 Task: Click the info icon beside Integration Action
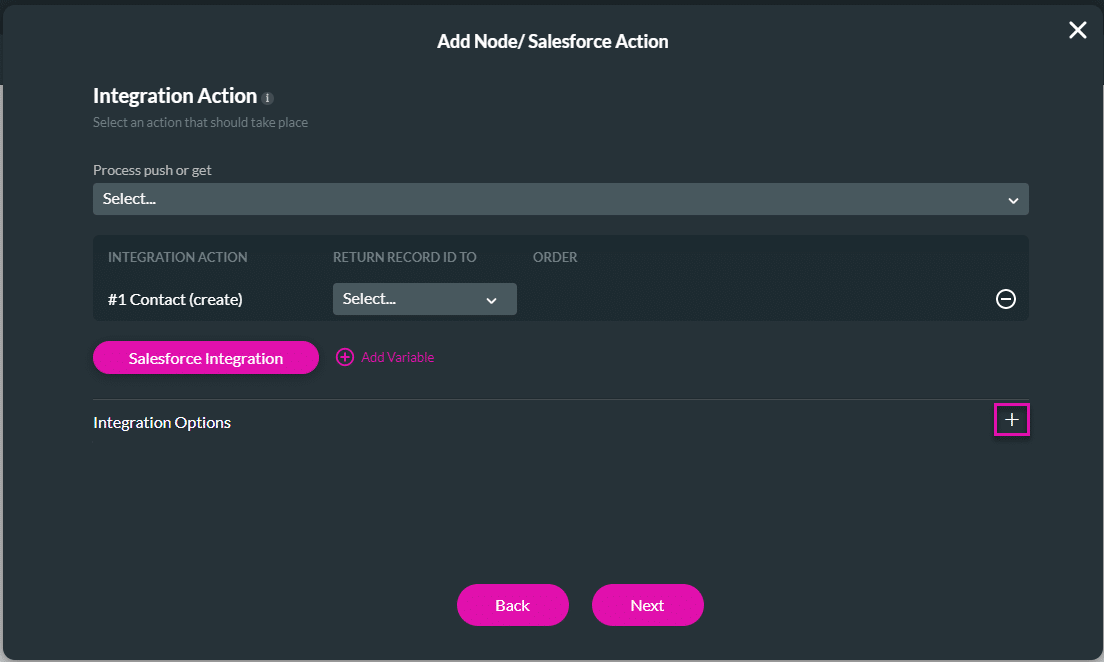point(266,97)
